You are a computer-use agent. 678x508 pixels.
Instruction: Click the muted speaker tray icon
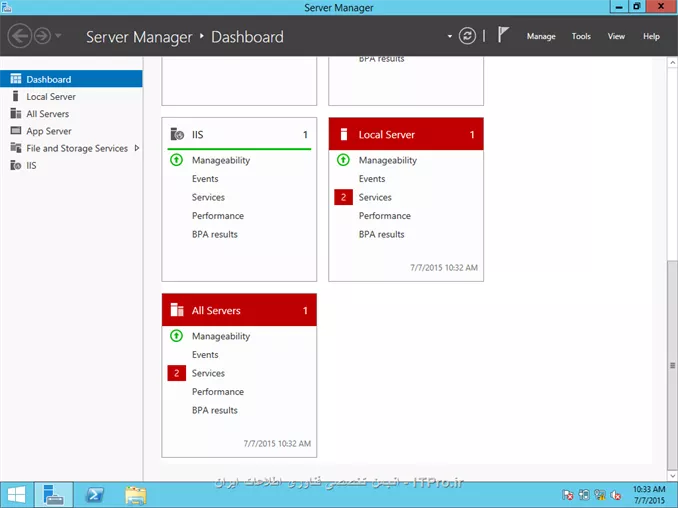click(x=615, y=495)
